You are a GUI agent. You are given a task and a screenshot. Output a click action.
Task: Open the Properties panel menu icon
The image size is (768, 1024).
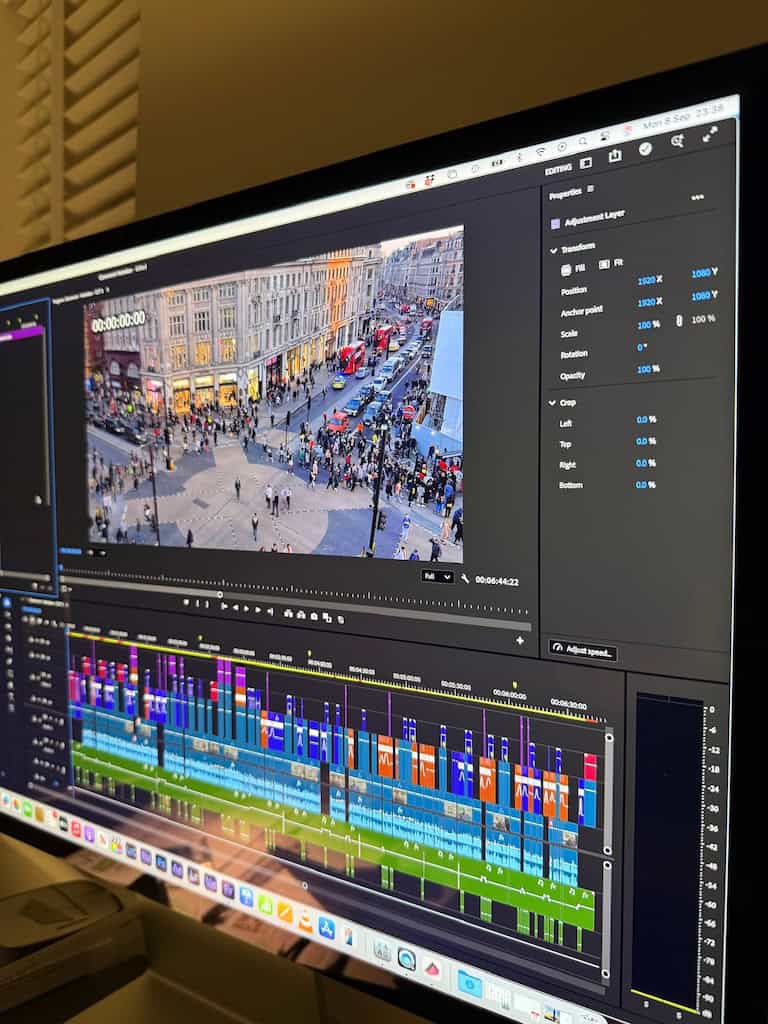point(590,189)
